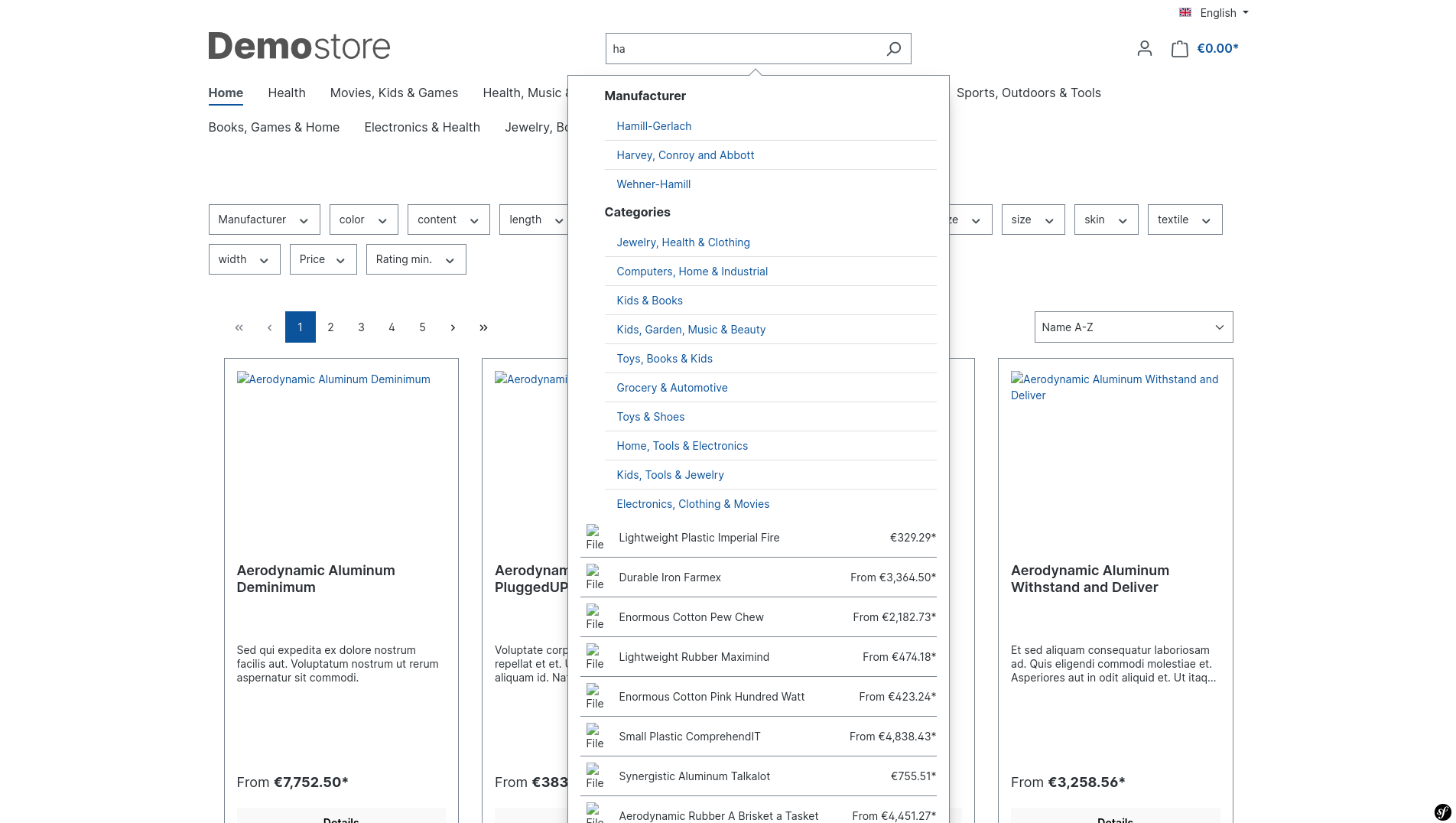Image resolution: width=1456 pixels, height=823 pixels.
Task: Open the Symfony debug toolbar icon
Action: [x=1442, y=812]
